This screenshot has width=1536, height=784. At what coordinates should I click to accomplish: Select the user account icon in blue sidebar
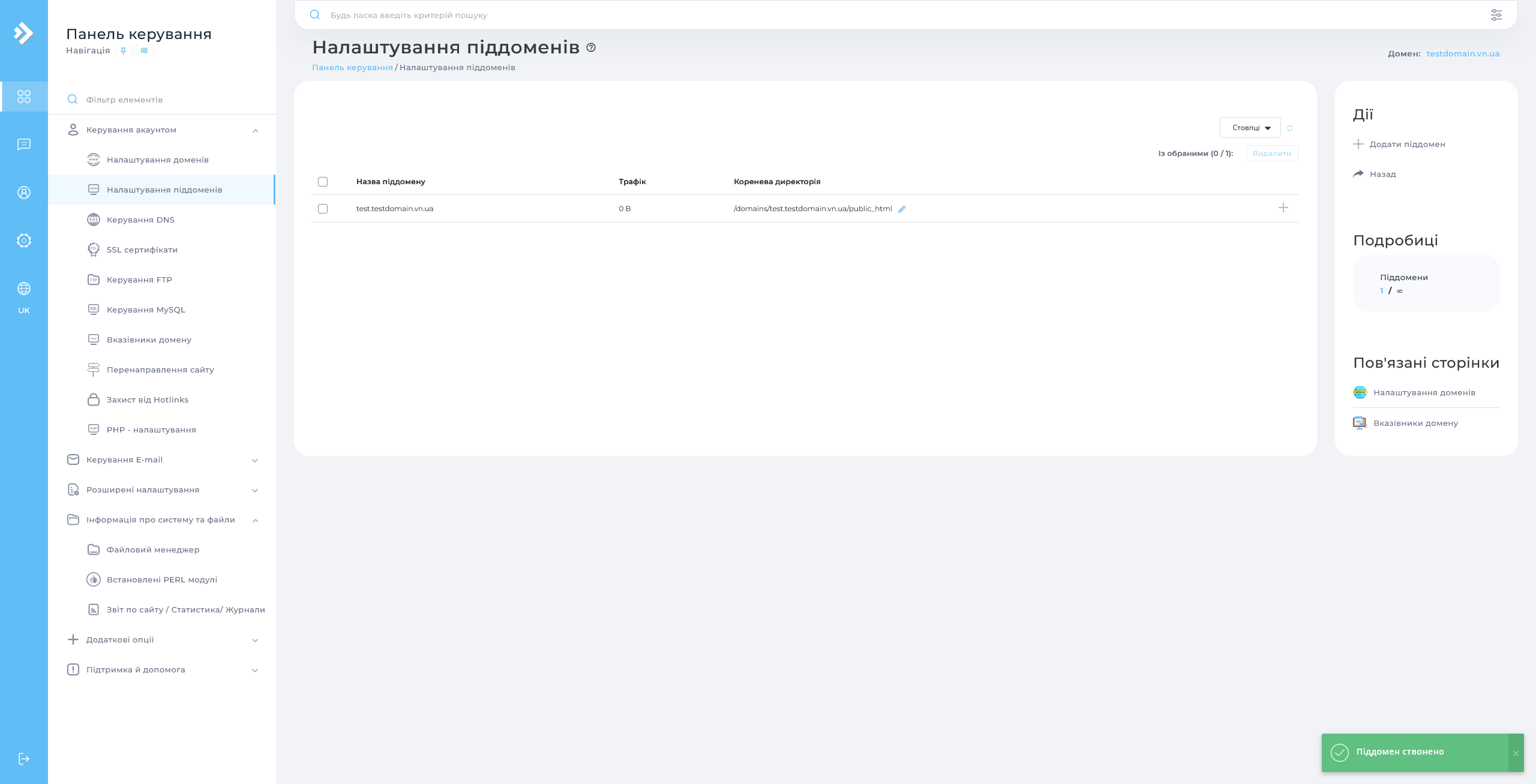click(24, 193)
